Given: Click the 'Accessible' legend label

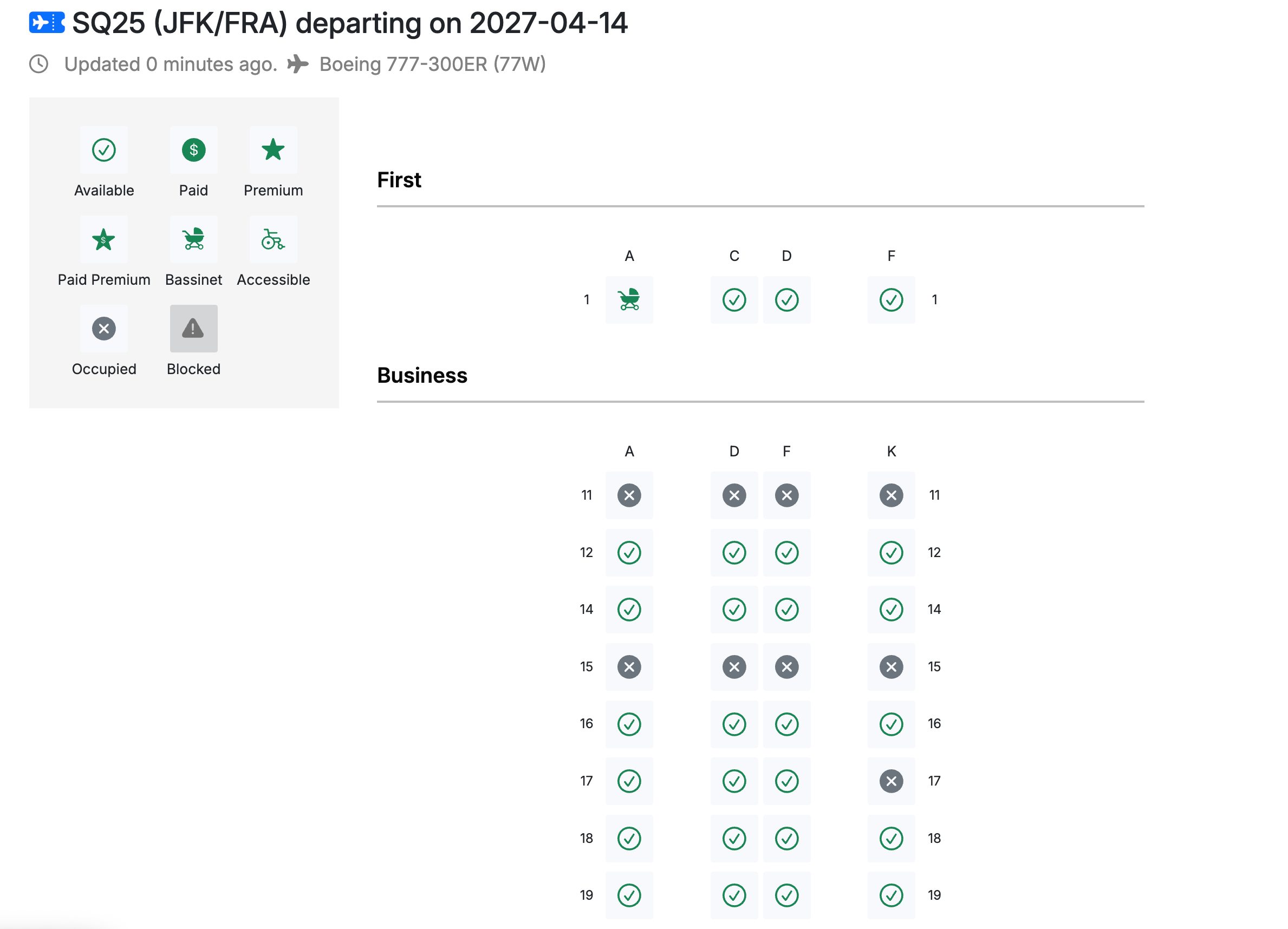Looking at the screenshot, I should coord(273,280).
